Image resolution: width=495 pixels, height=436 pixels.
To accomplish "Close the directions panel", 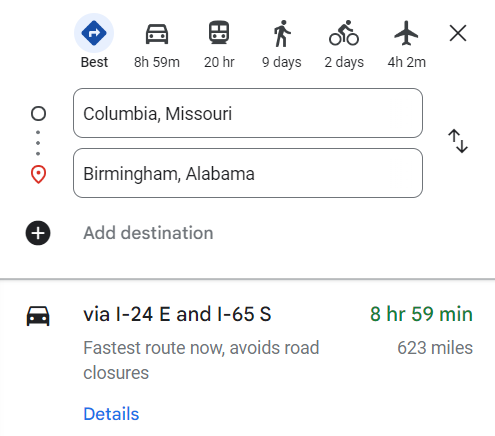I will pyautogui.click(x=458, y=33).
